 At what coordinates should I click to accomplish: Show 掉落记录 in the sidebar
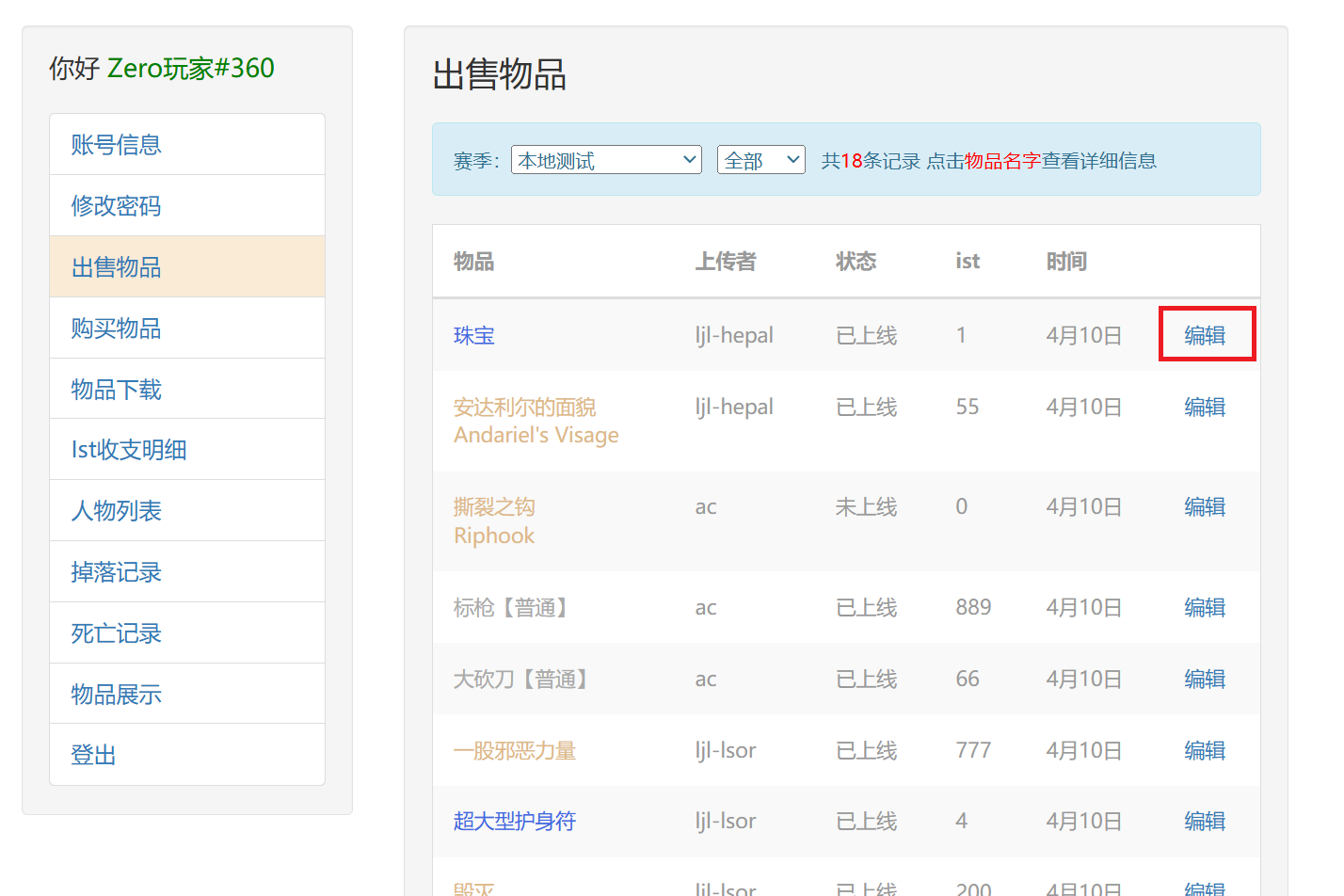117,572
